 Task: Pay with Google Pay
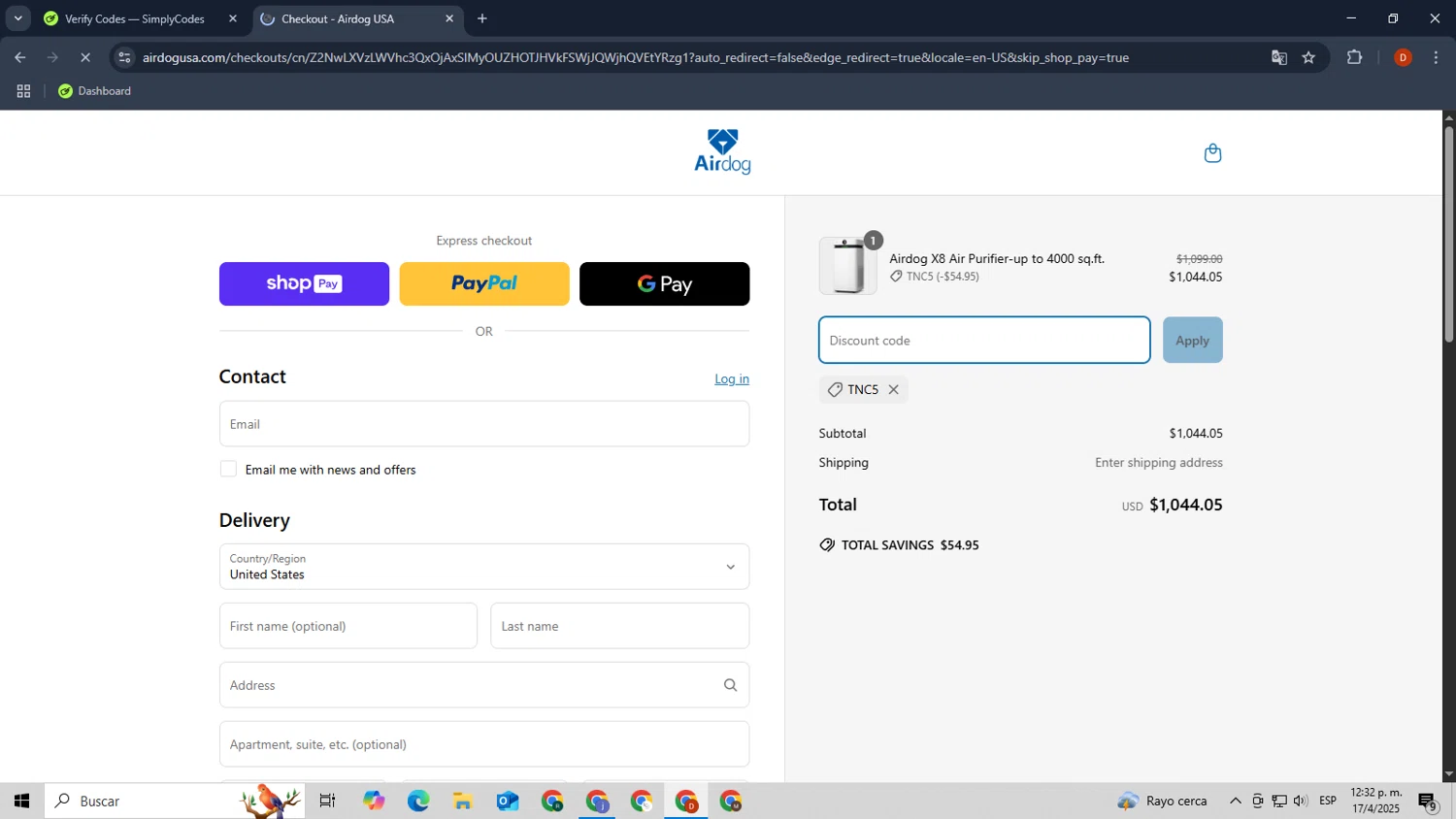(x=664, y=283)
